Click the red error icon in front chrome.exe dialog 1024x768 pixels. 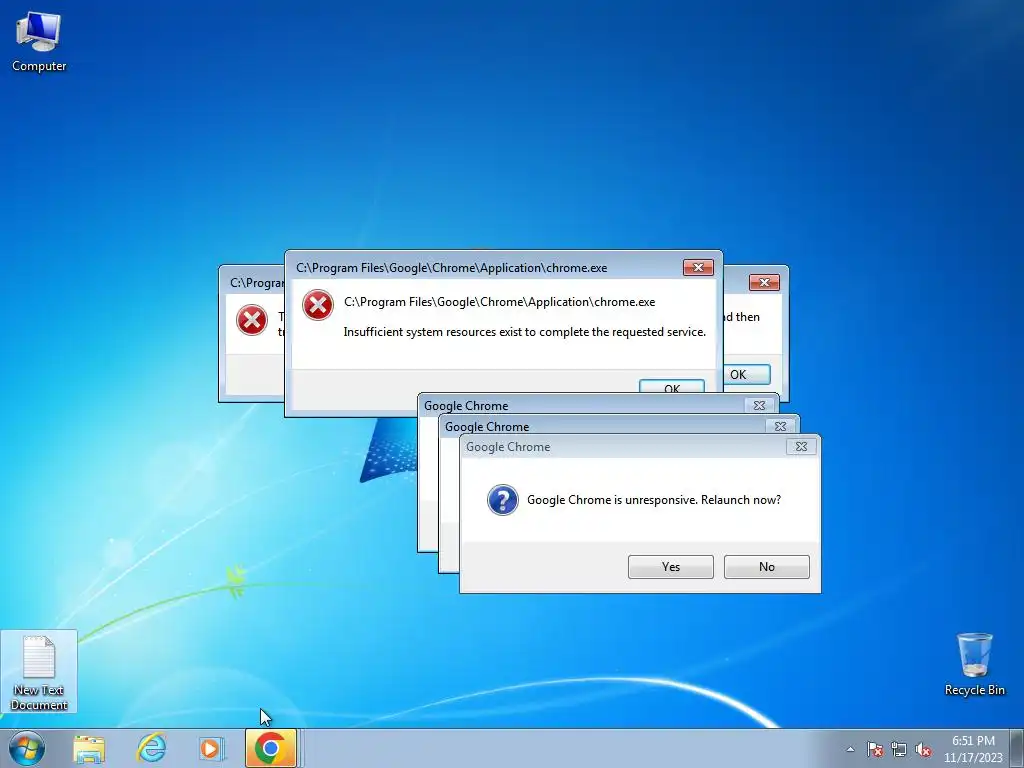318,305
